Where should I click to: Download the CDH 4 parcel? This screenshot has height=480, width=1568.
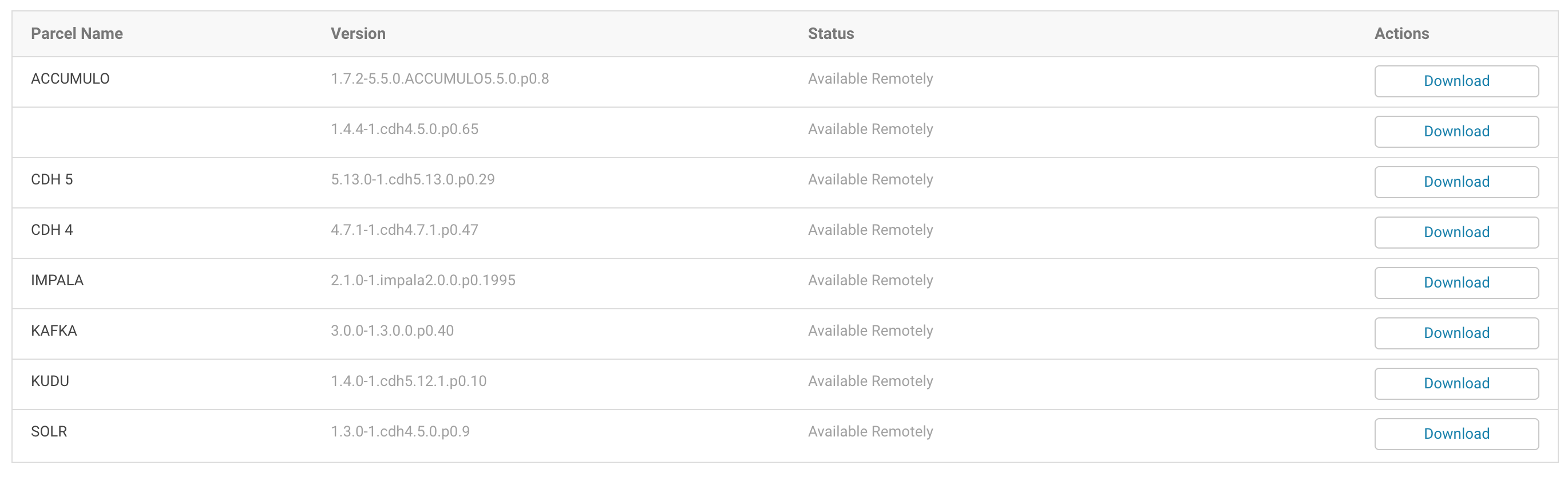1456,232
